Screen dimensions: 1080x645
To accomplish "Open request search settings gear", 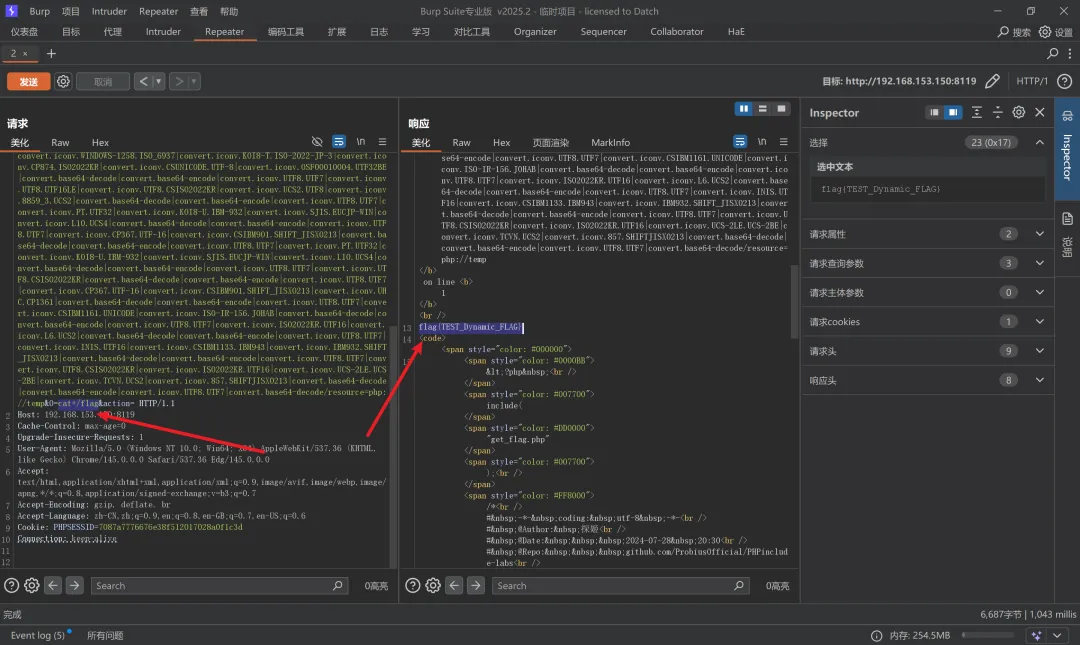I will pos(32,586).
